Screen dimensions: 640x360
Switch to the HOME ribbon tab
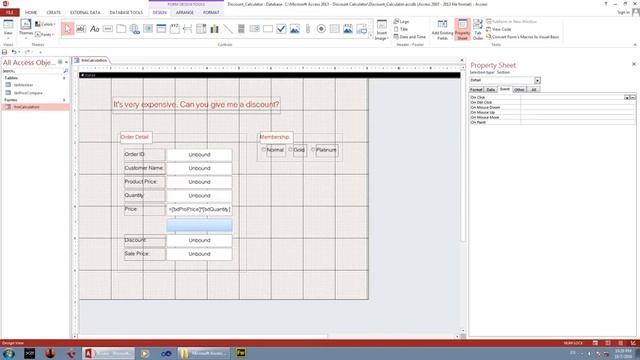coord(31,13)
